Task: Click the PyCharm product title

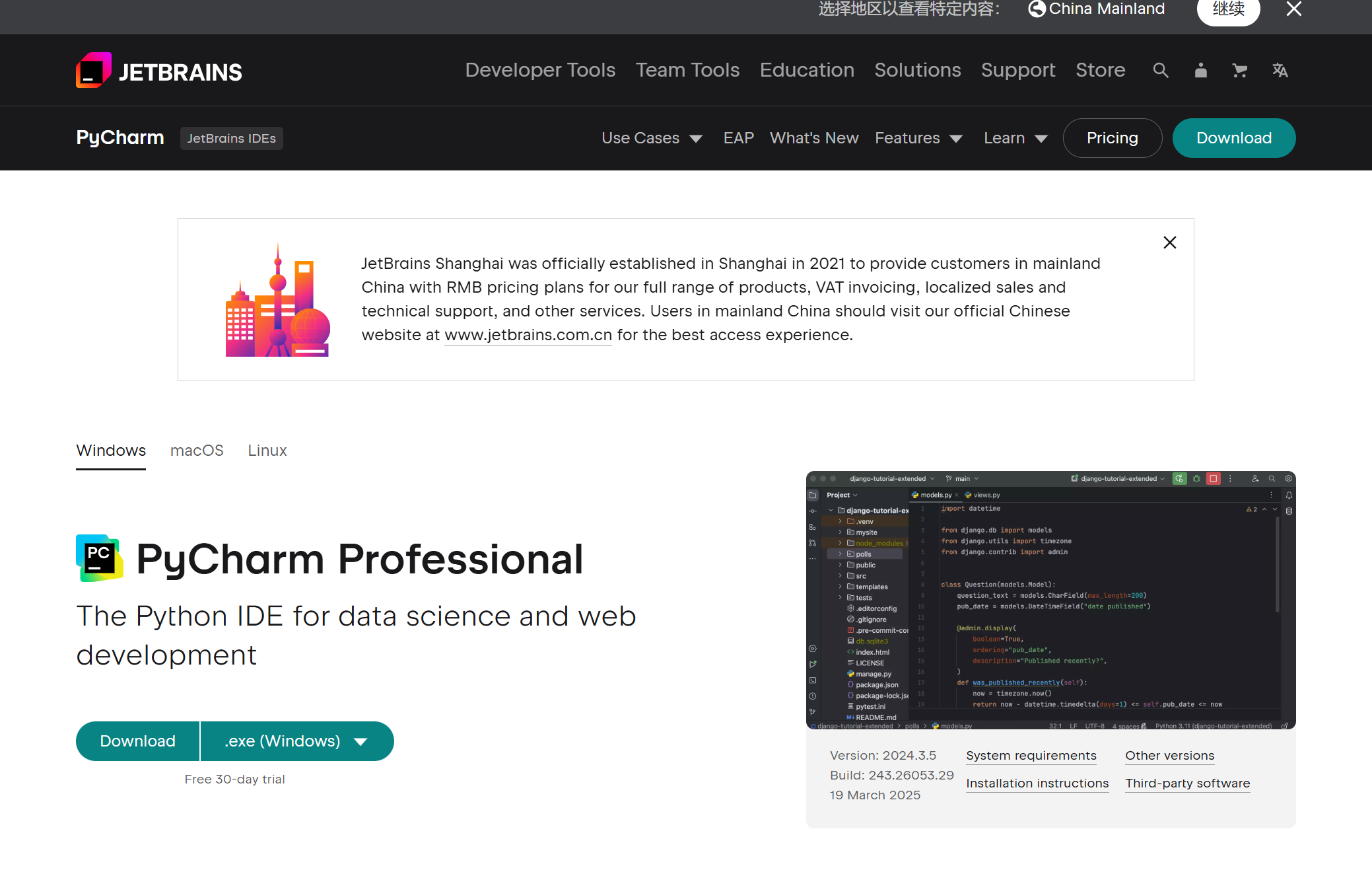Action: click(120, 137)
